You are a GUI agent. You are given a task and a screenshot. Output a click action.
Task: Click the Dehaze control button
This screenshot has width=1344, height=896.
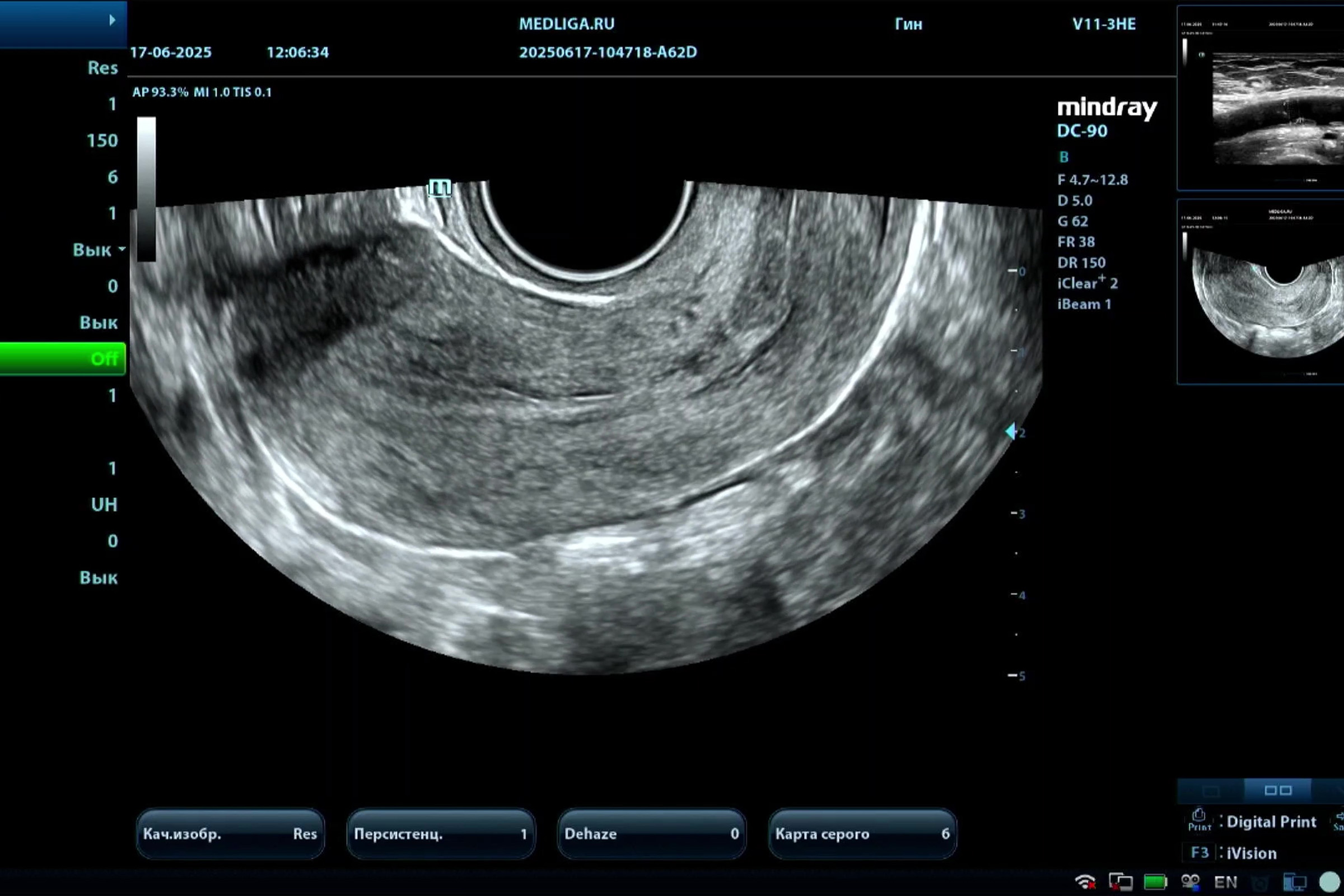point(651,834)
